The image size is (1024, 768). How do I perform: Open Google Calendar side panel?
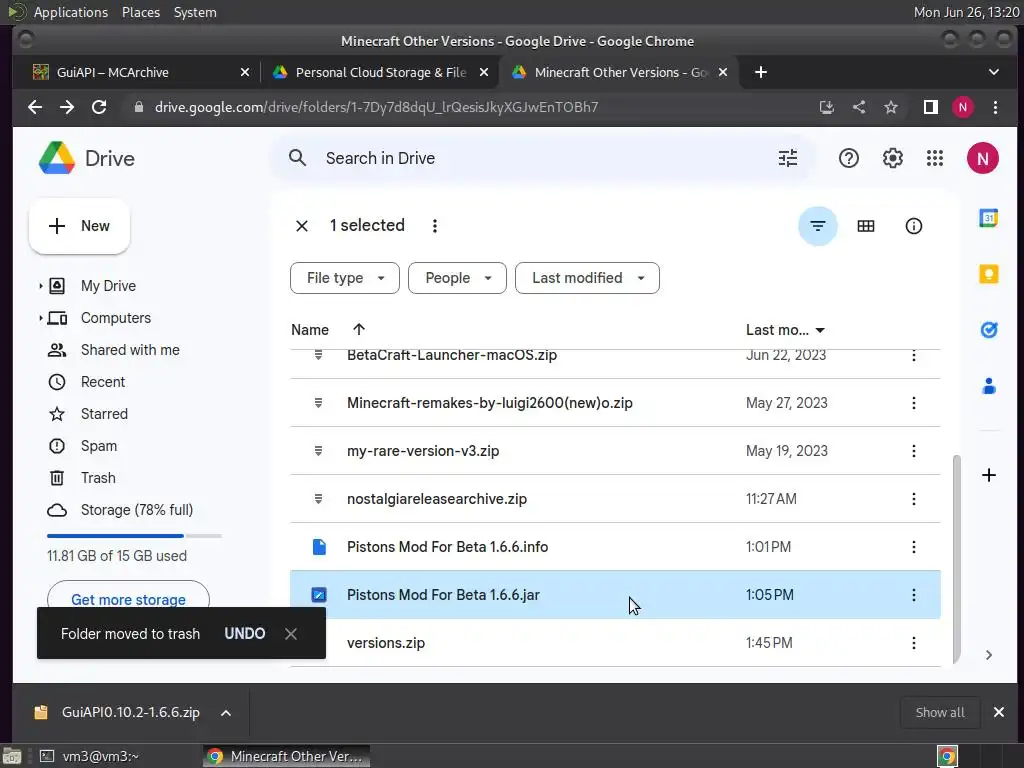click(988, 217)
